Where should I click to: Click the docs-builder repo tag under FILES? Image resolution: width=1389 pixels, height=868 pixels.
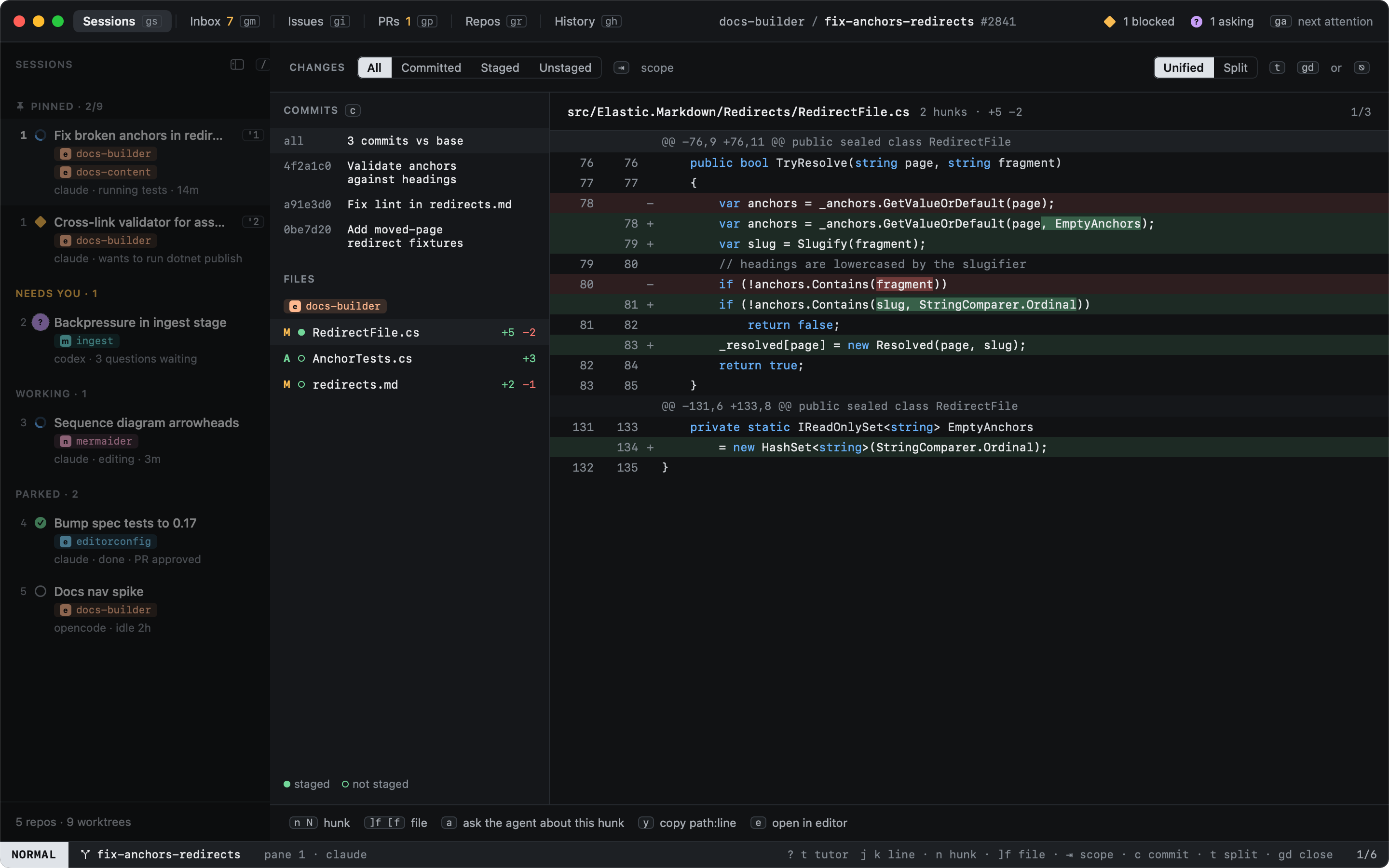pos(335,306)
